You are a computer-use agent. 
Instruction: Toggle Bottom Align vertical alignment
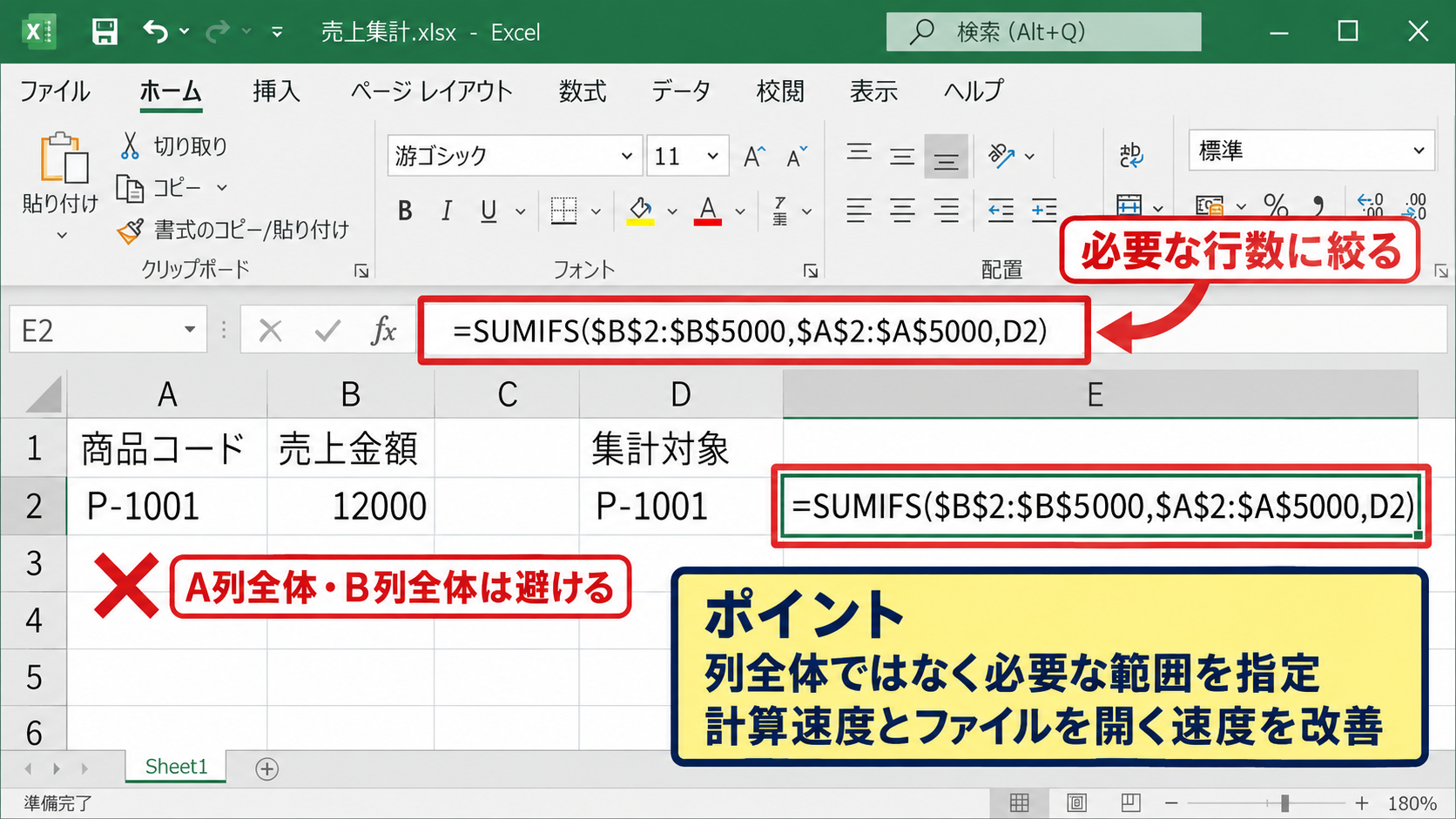pyautogui.click(x=946, y=157)
